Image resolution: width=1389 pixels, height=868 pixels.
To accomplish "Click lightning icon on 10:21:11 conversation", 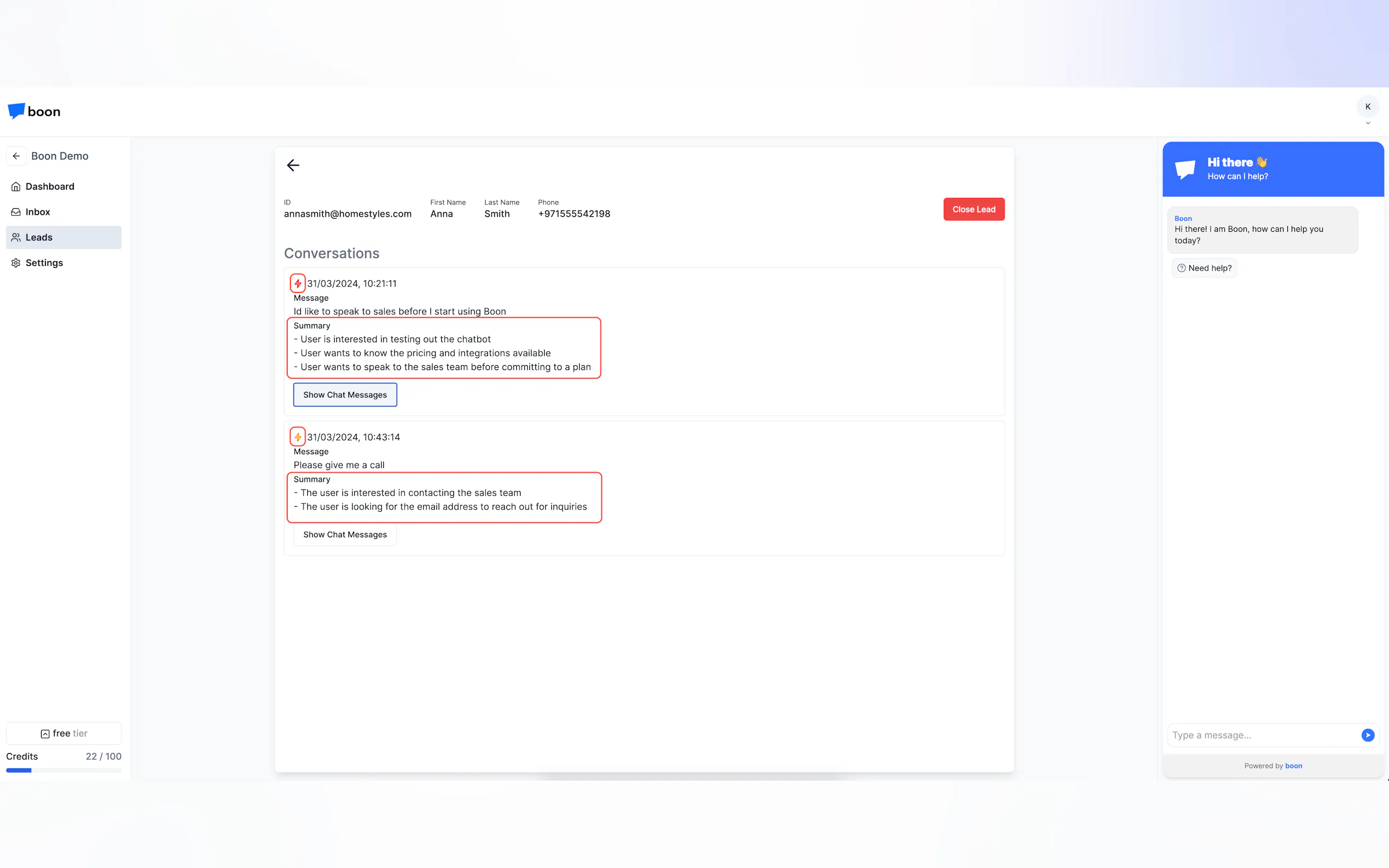I will click(x=297, y=284).
